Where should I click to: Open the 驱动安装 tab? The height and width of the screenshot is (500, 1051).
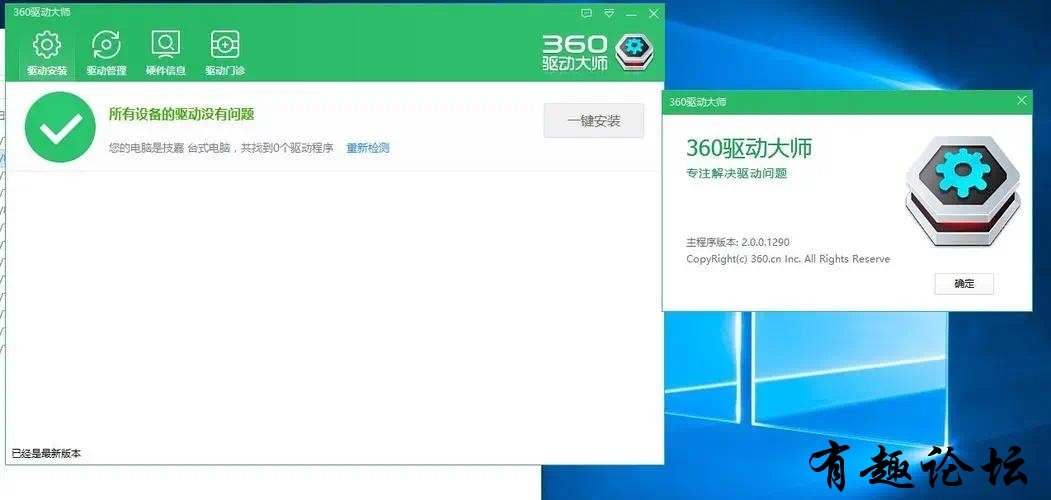click(x=47, y=54)
